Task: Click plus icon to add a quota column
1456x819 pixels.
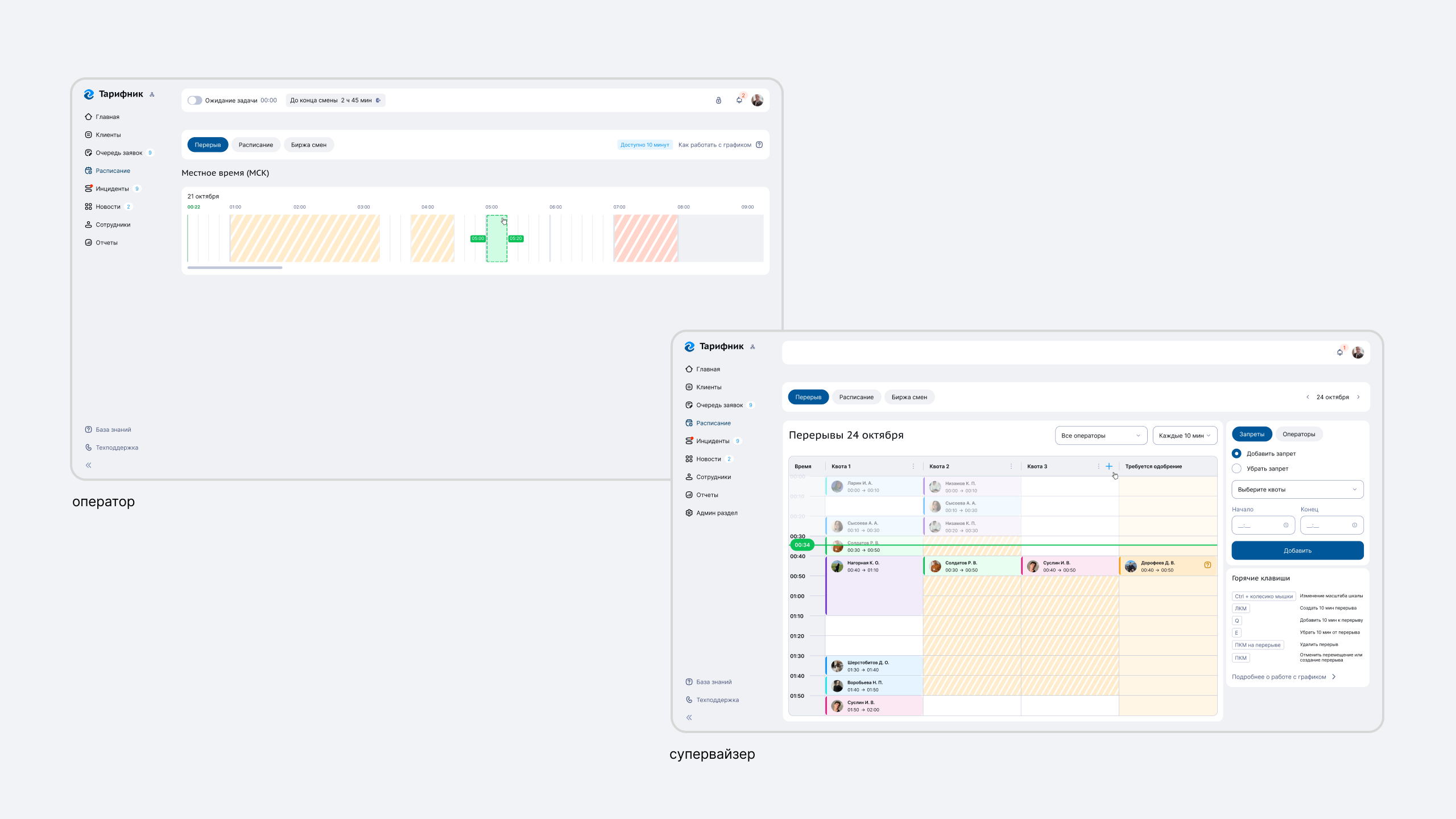Action: click(x=1108, y=466)
